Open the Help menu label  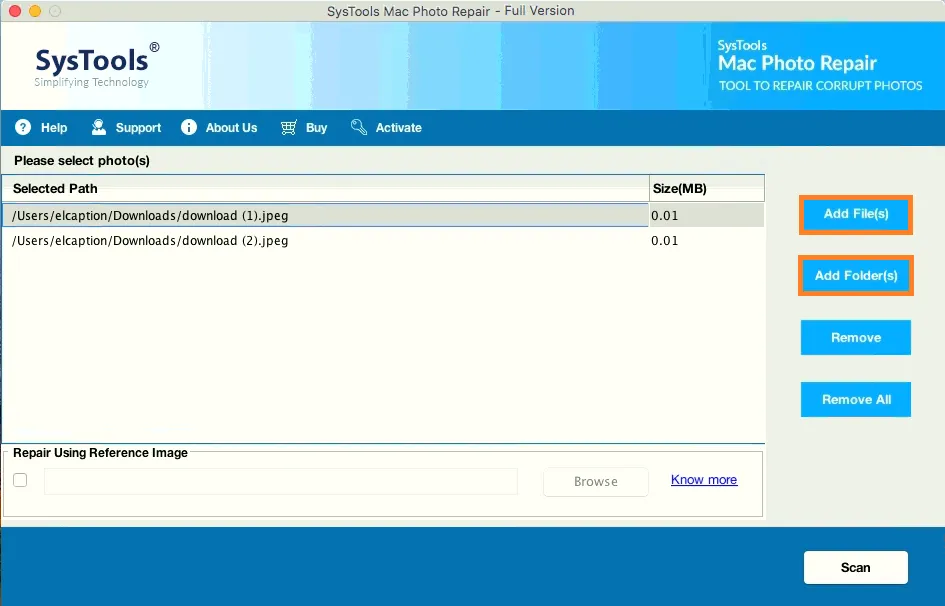point(54,128)
